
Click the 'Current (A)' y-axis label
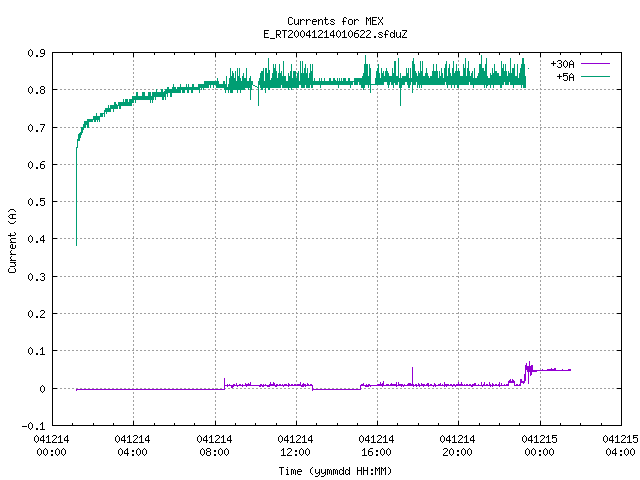click(12, 240)
